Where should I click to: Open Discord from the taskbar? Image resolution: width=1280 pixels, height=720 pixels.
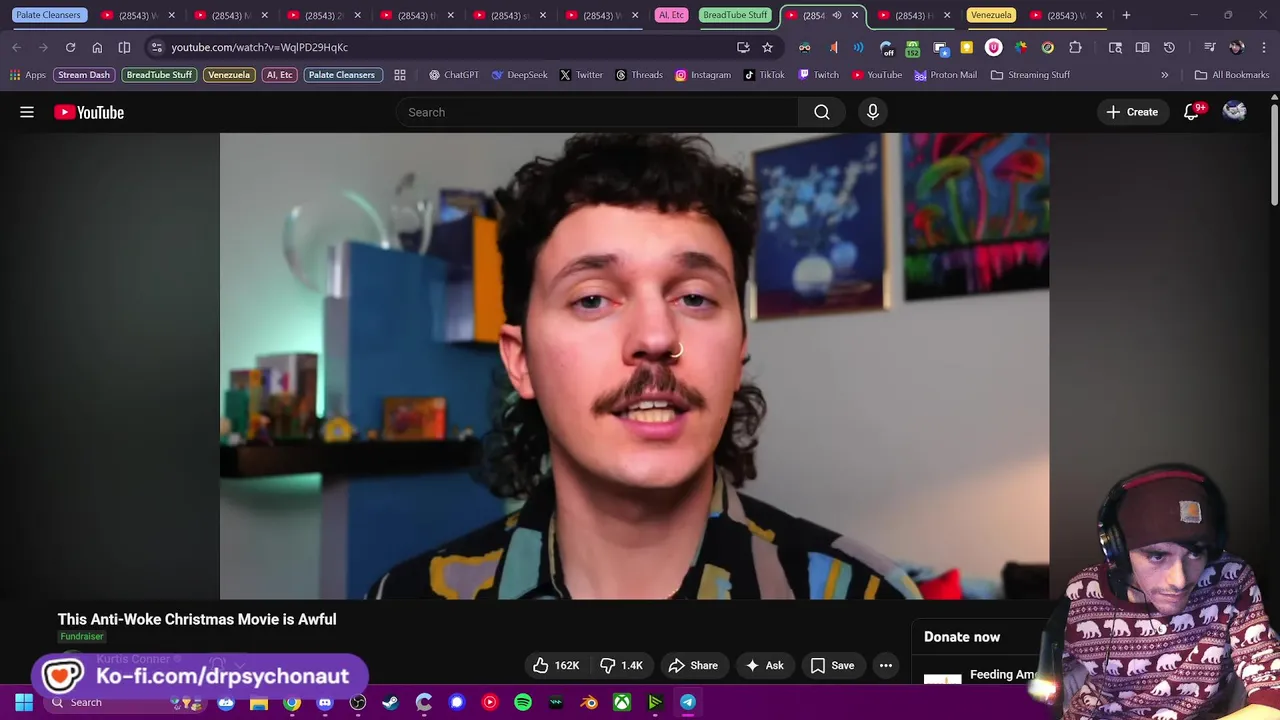[325, 702]
